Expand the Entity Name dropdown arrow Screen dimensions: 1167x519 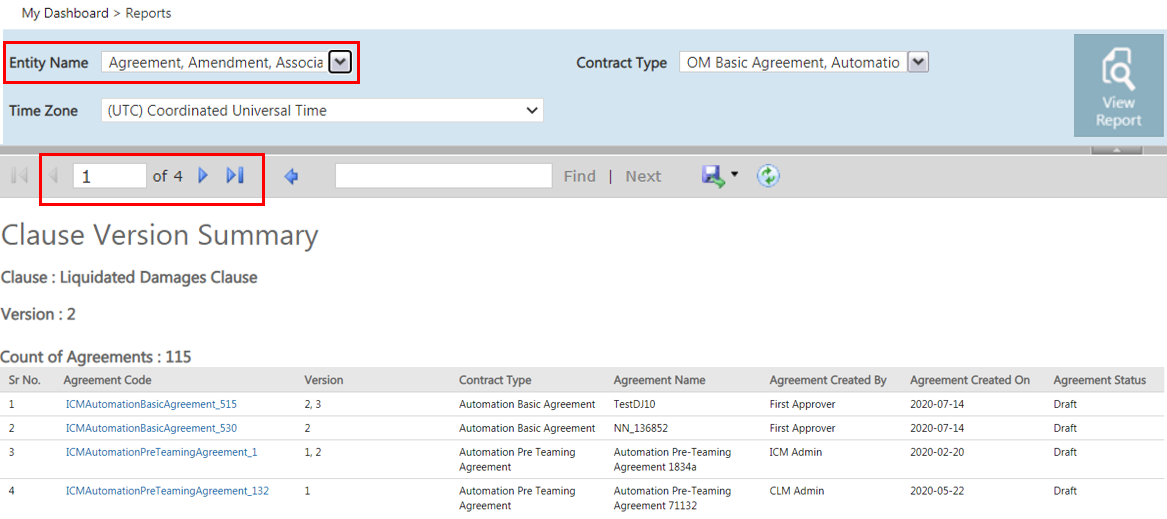339,63
